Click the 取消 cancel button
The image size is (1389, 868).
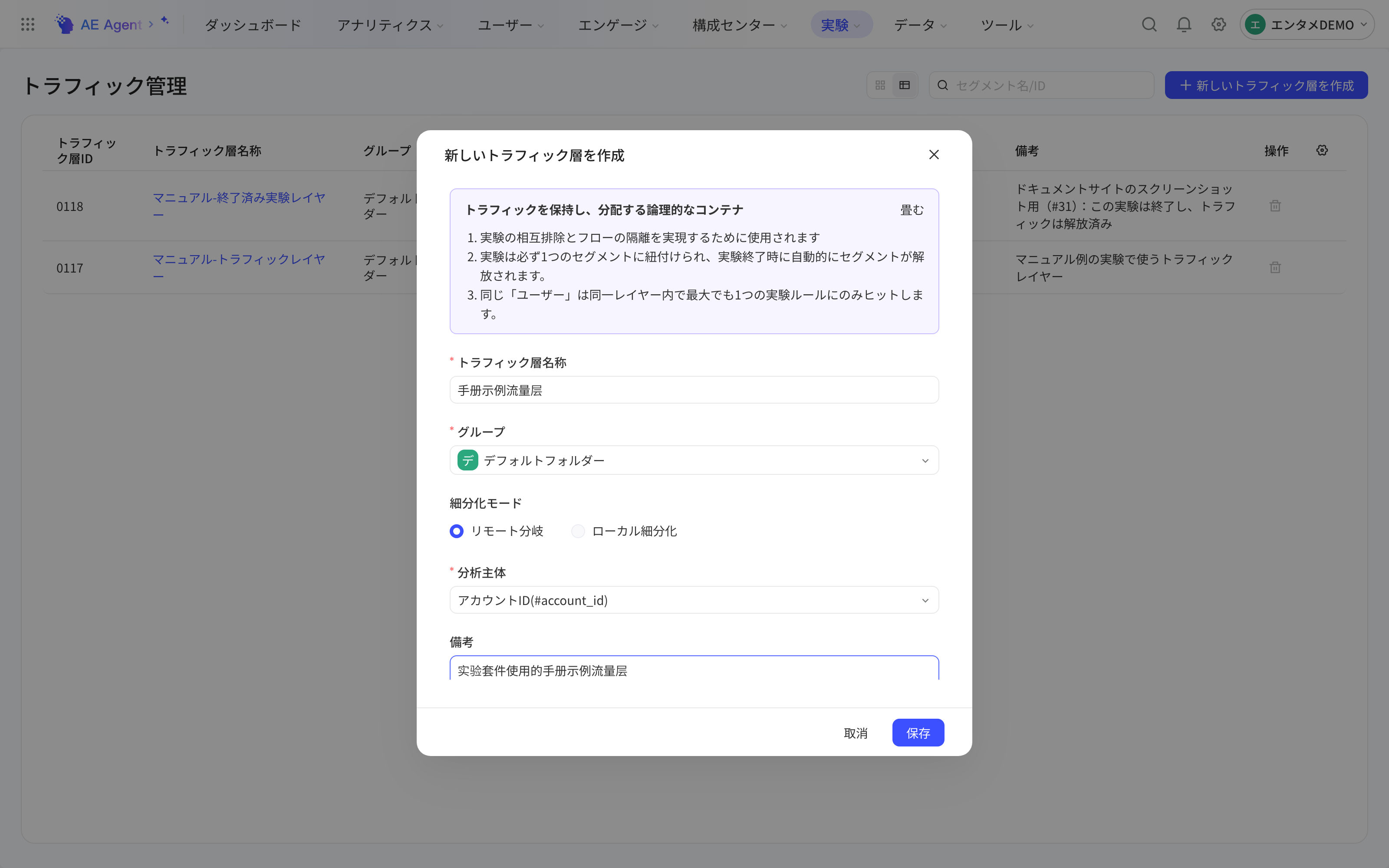tap(855, 733)
